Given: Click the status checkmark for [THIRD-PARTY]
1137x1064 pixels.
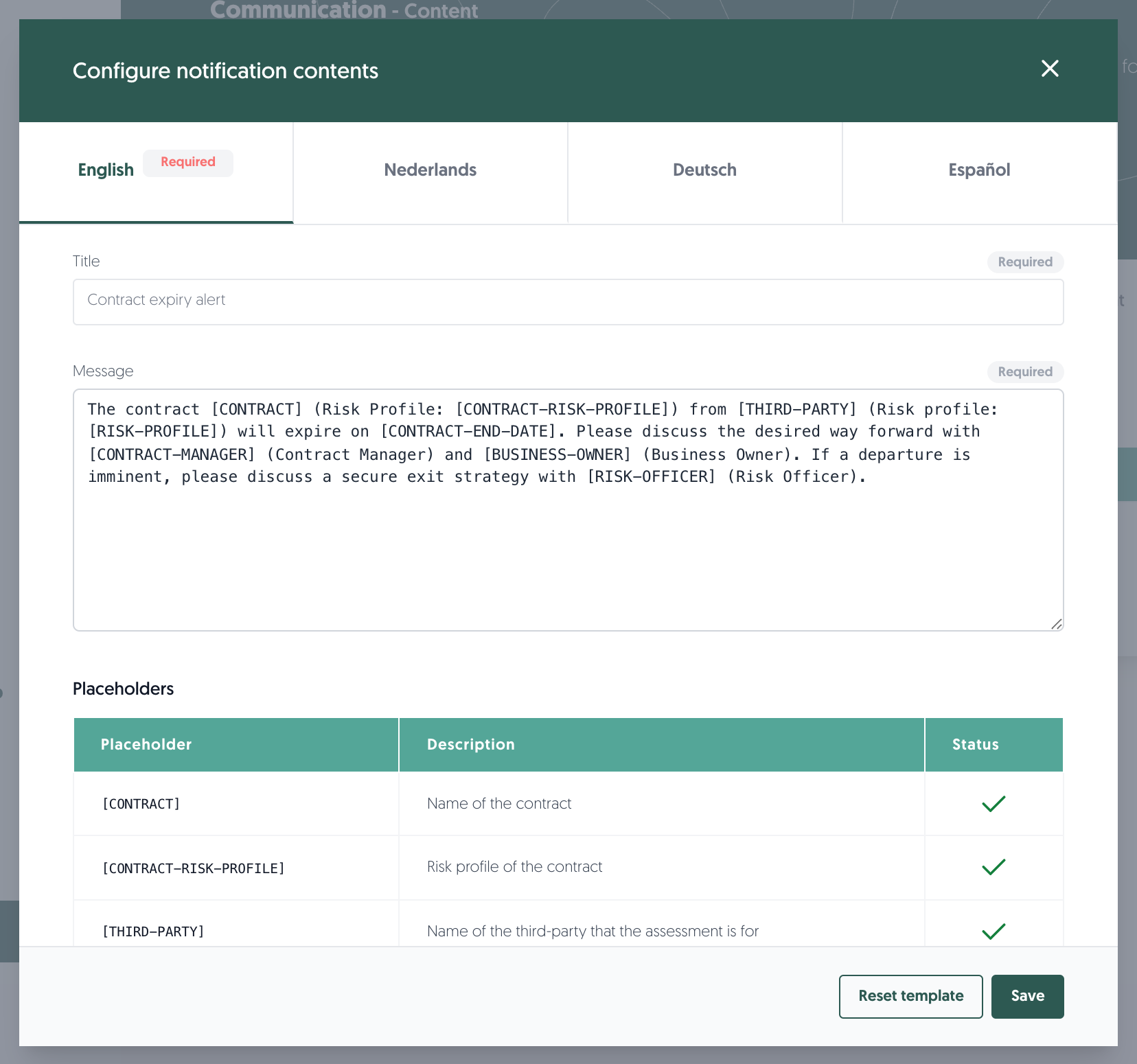Looking at the screenshot, I should (x=994, y=932).
